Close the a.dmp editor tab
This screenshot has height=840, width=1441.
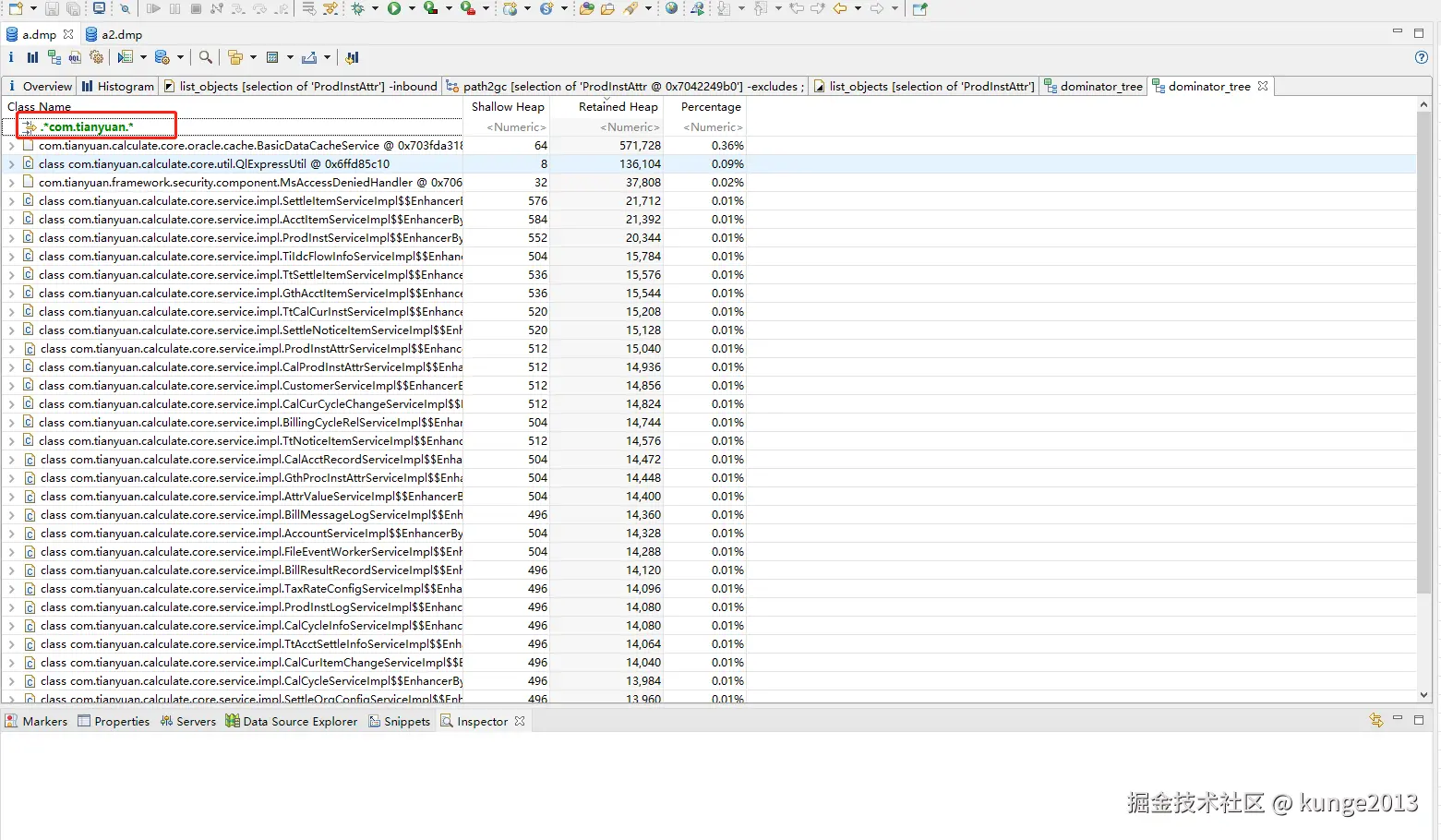click(x=68, y=34)
